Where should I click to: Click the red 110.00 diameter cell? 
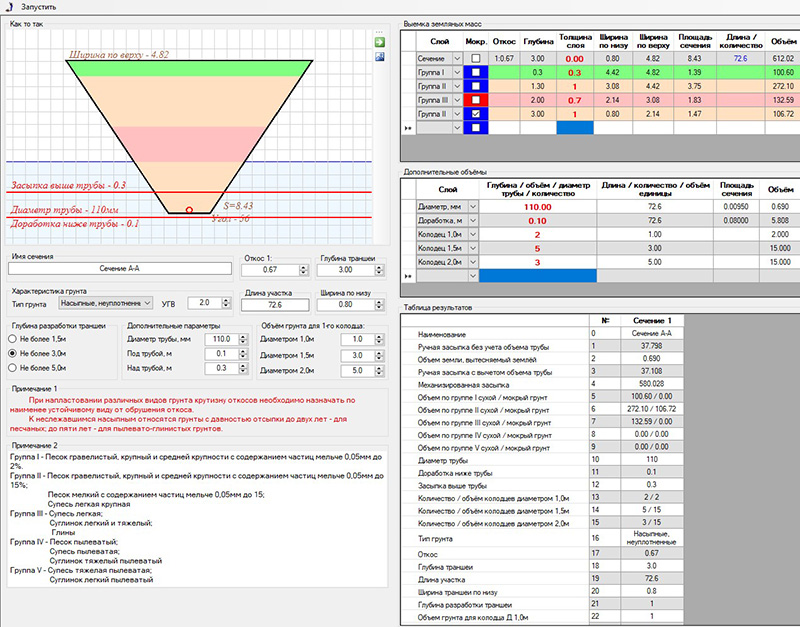pos(538,207)
